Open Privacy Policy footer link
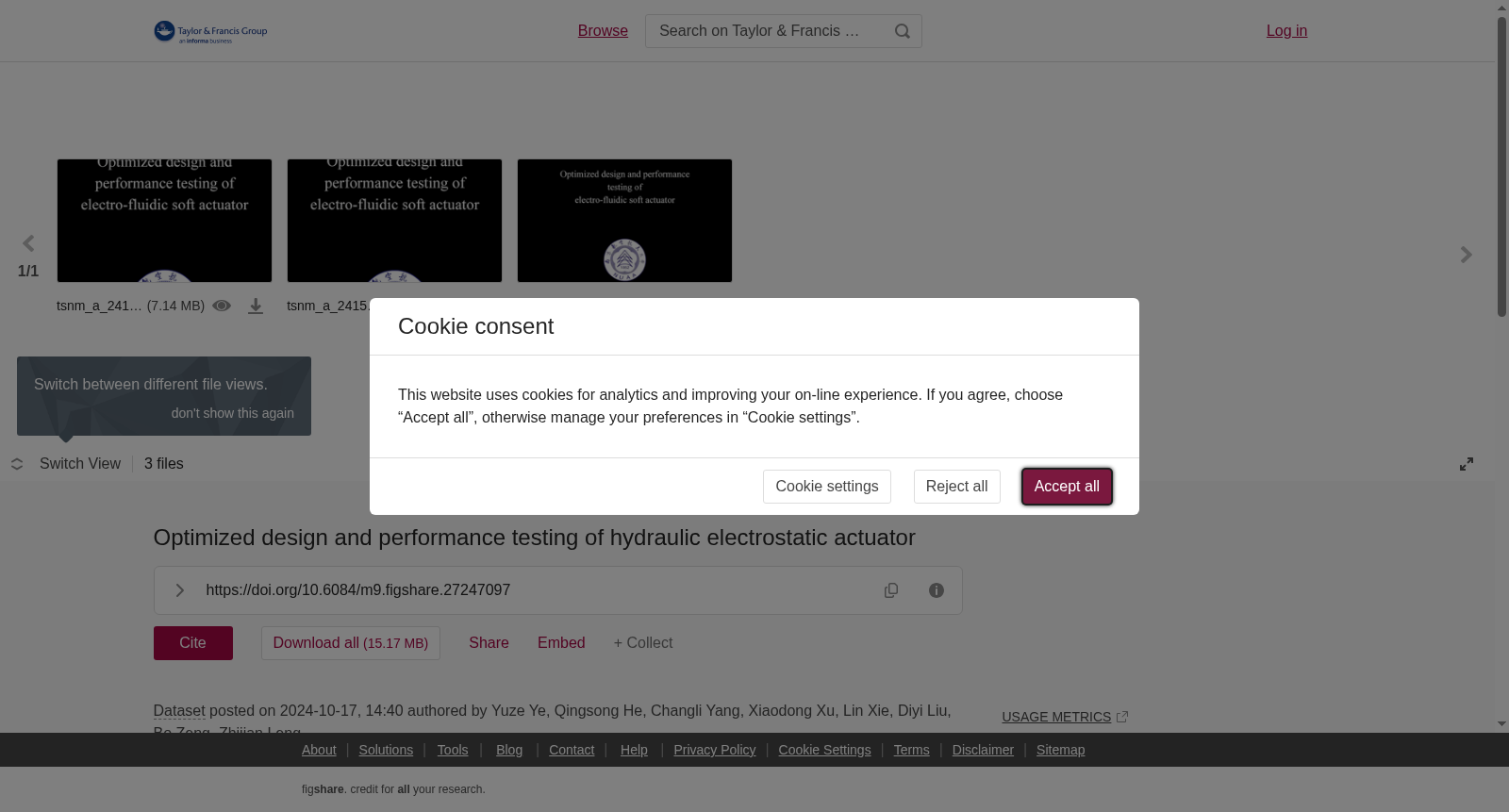This screenshot has height=812, width=1509. click(x=715, y=750)
